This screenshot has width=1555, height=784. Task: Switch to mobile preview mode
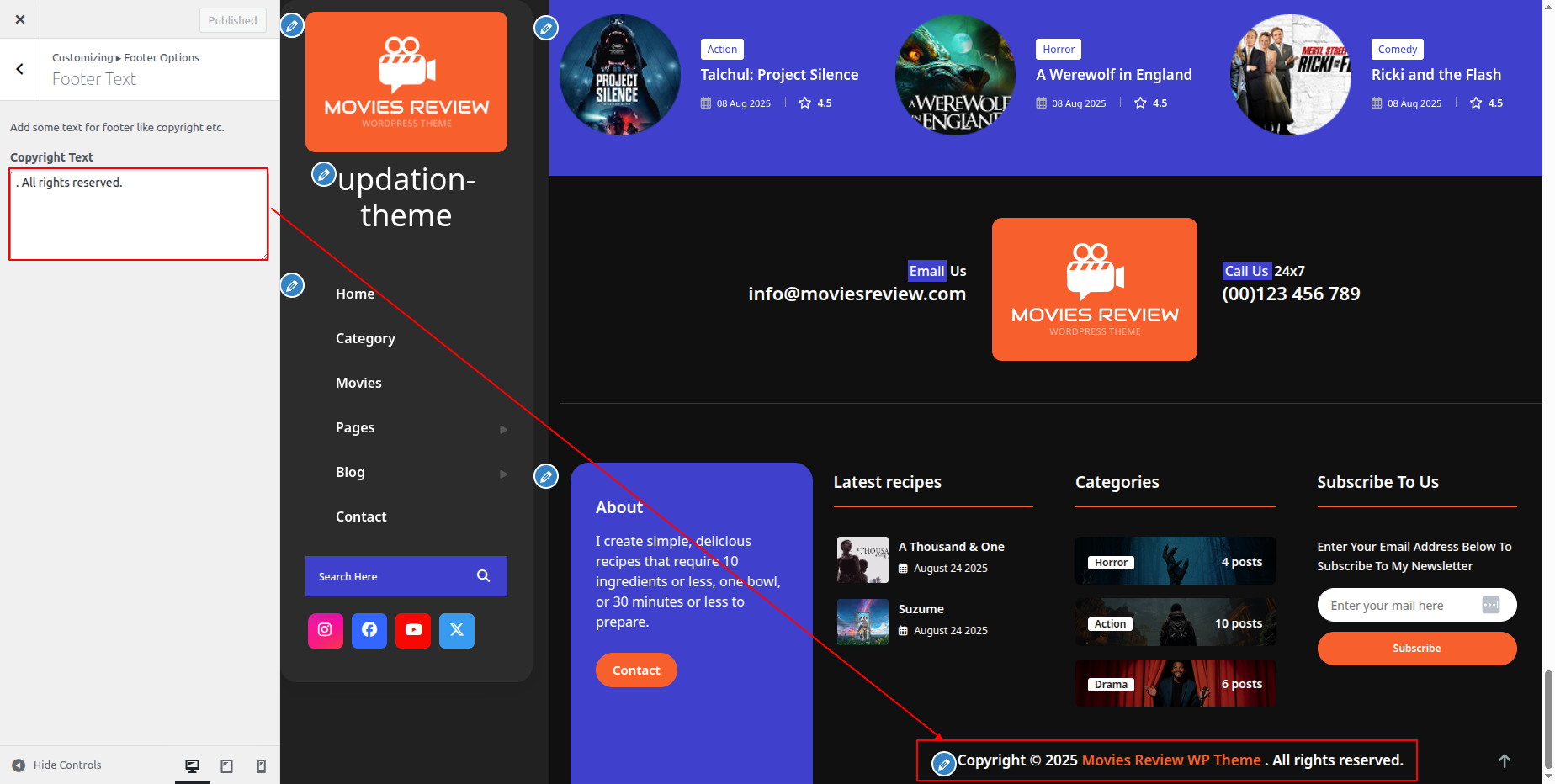coord(261,765)
